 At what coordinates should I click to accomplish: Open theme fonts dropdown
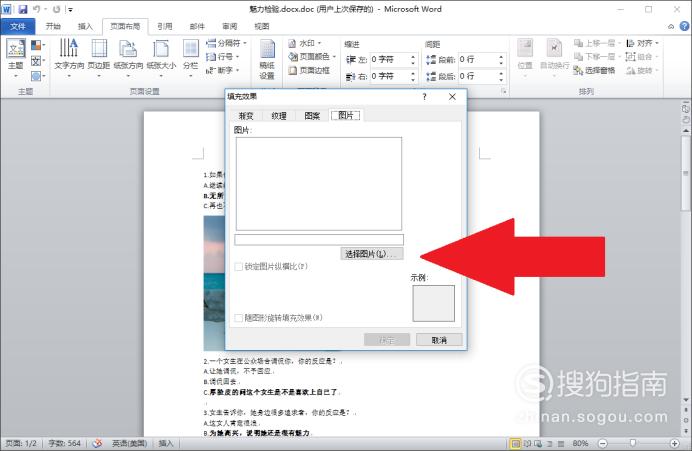[x=38, y=60]
